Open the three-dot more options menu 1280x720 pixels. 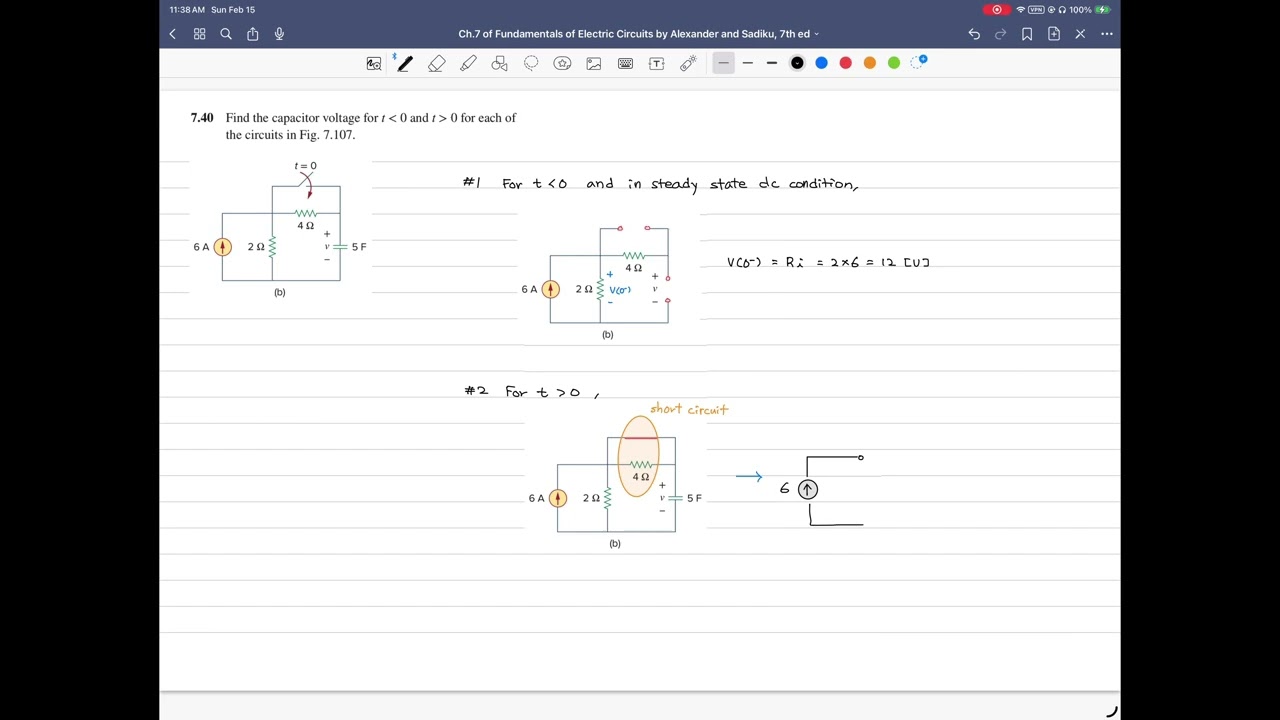(1107, 34)
